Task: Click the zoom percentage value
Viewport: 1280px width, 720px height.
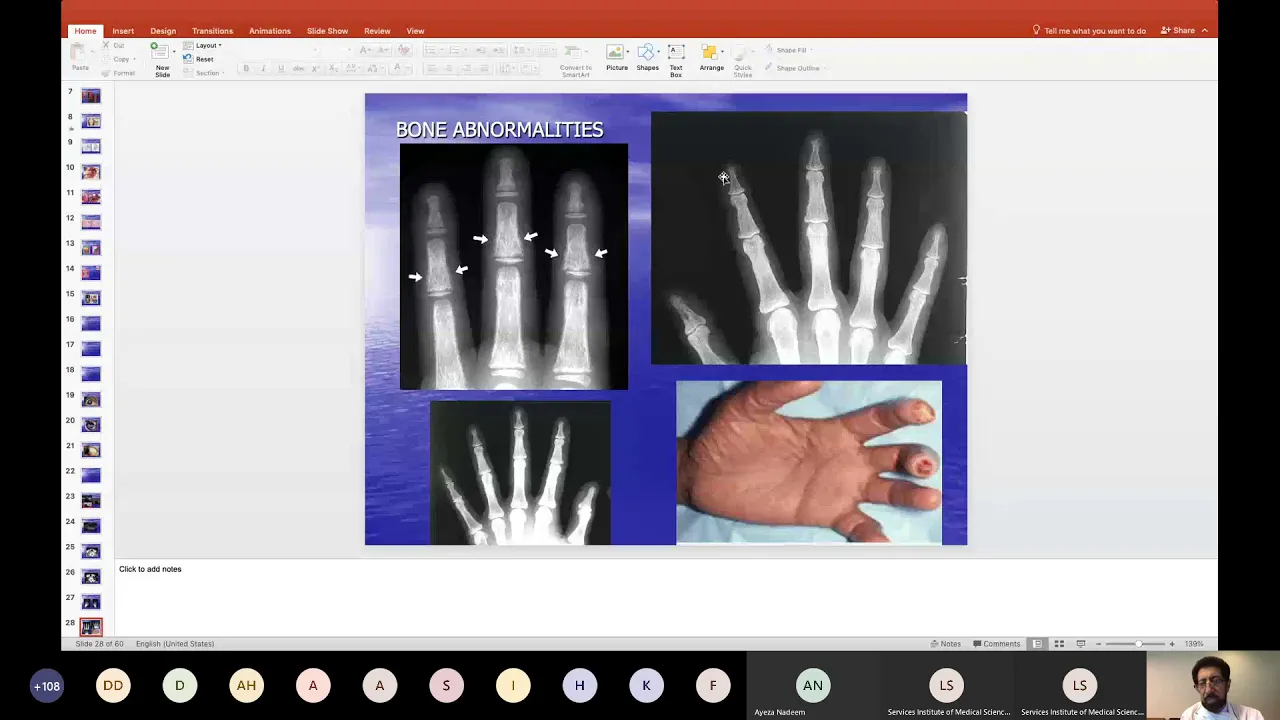Action: pos(1195,644)
